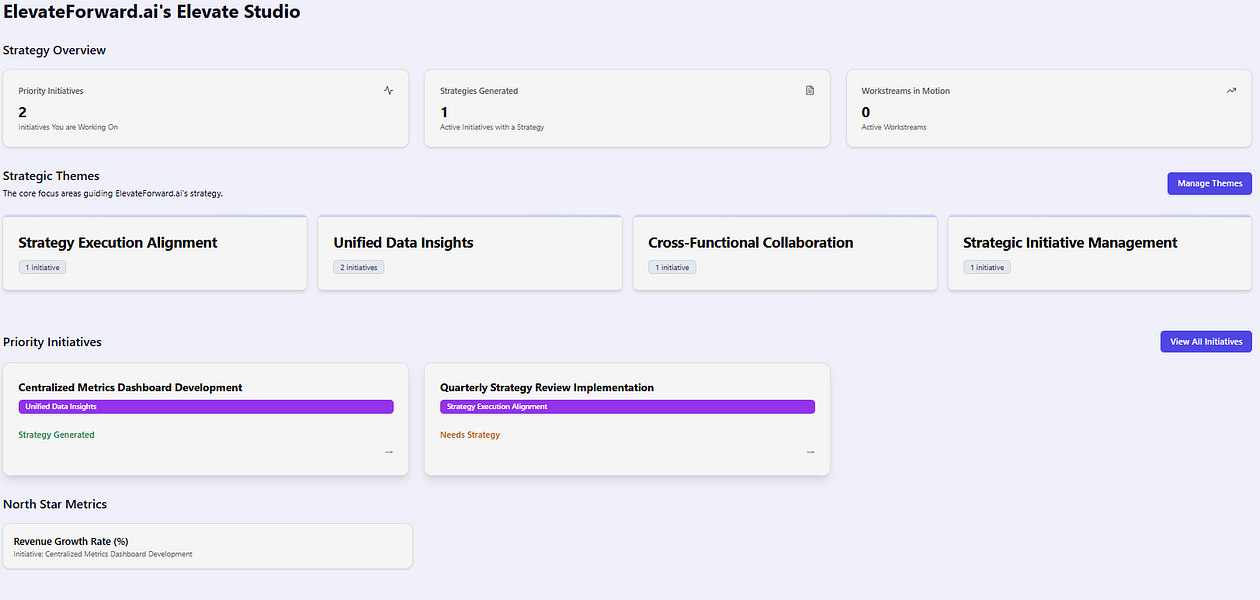Select Centralized Metrics Dashboard Development initiative title
The image size is (1260, 600).
130,387
